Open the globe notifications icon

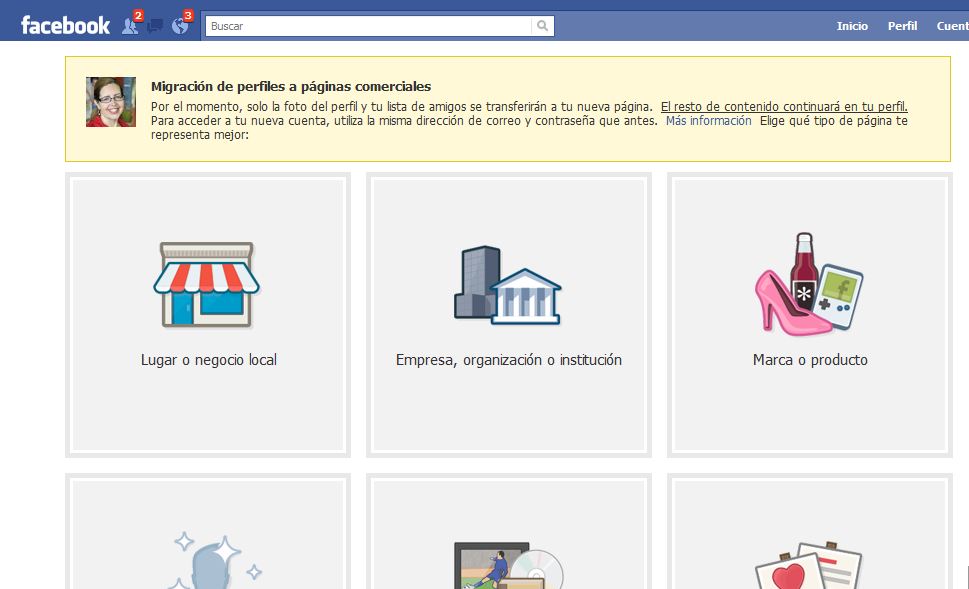click(x=180, y=26)
